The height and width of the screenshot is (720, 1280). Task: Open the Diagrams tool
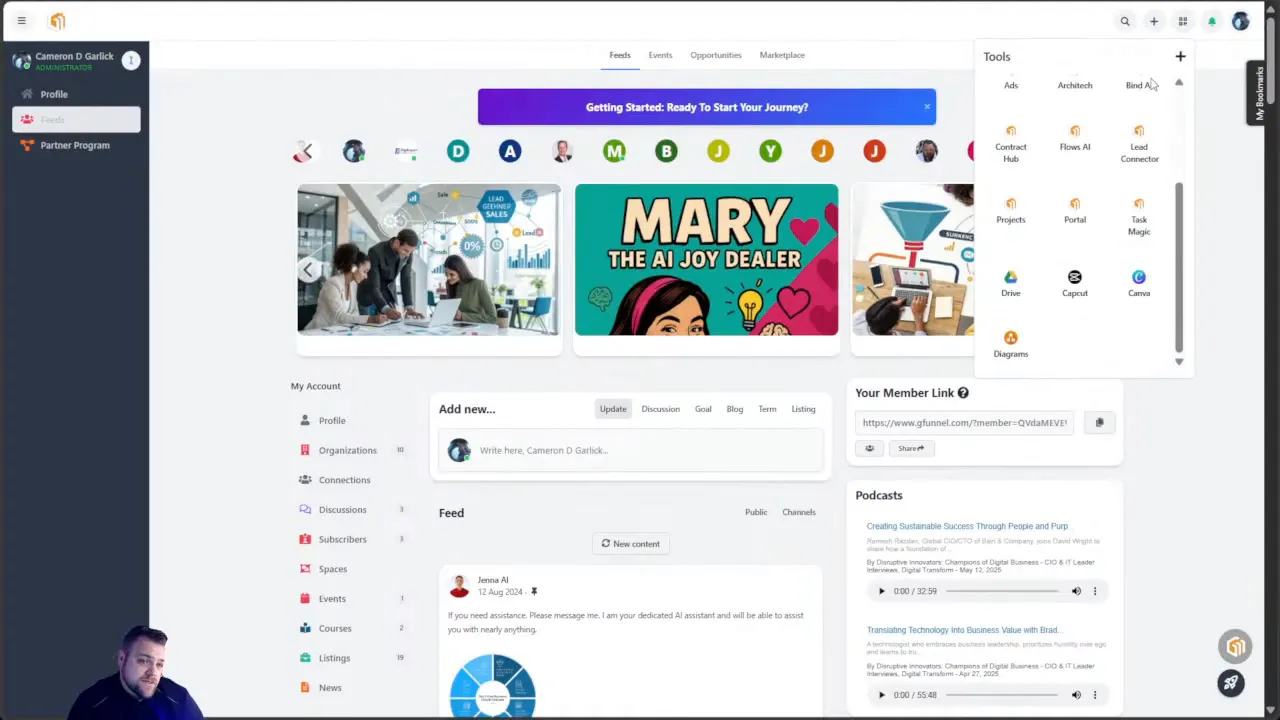point(1011,344)
